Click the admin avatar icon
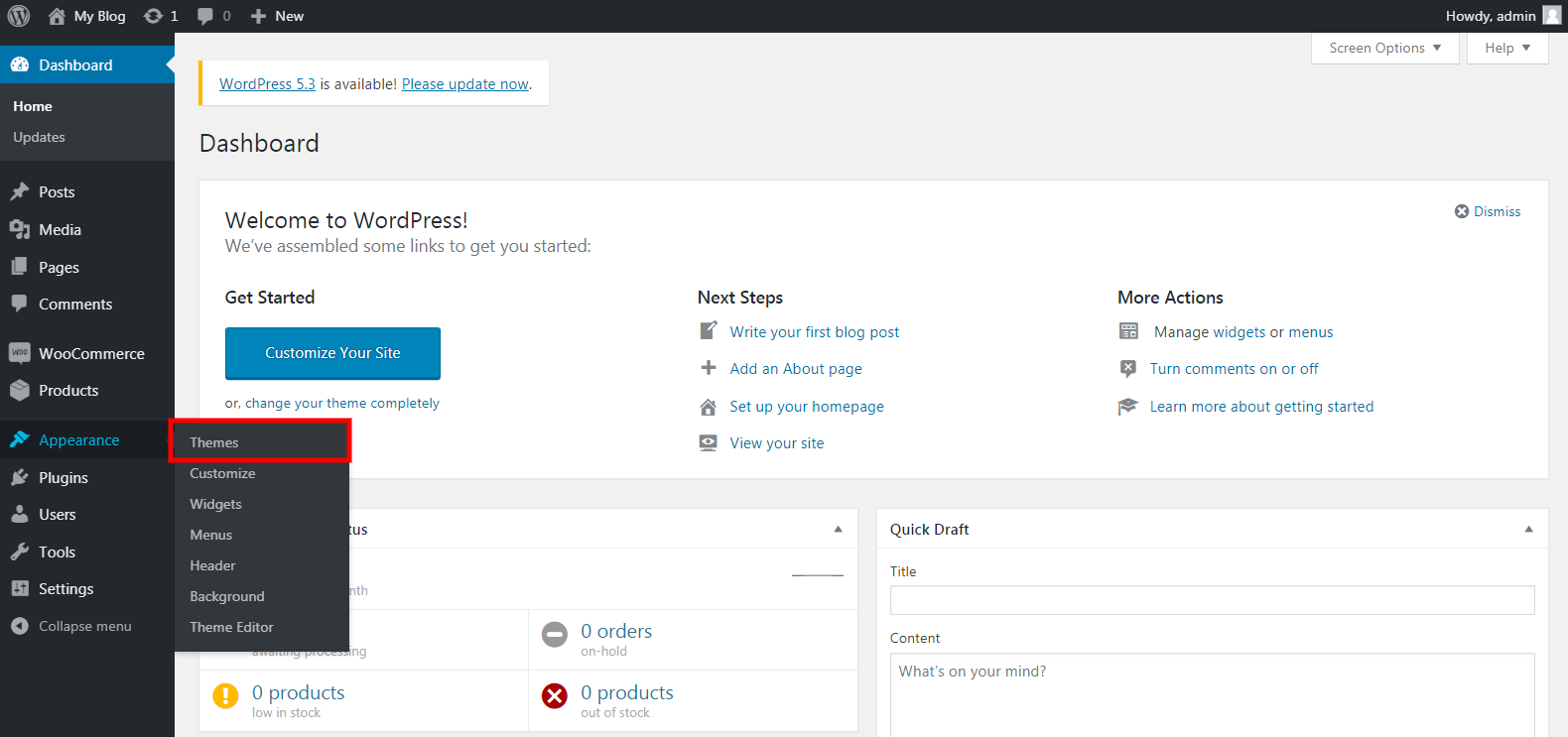1568x737 pixels. [1552, 16]
